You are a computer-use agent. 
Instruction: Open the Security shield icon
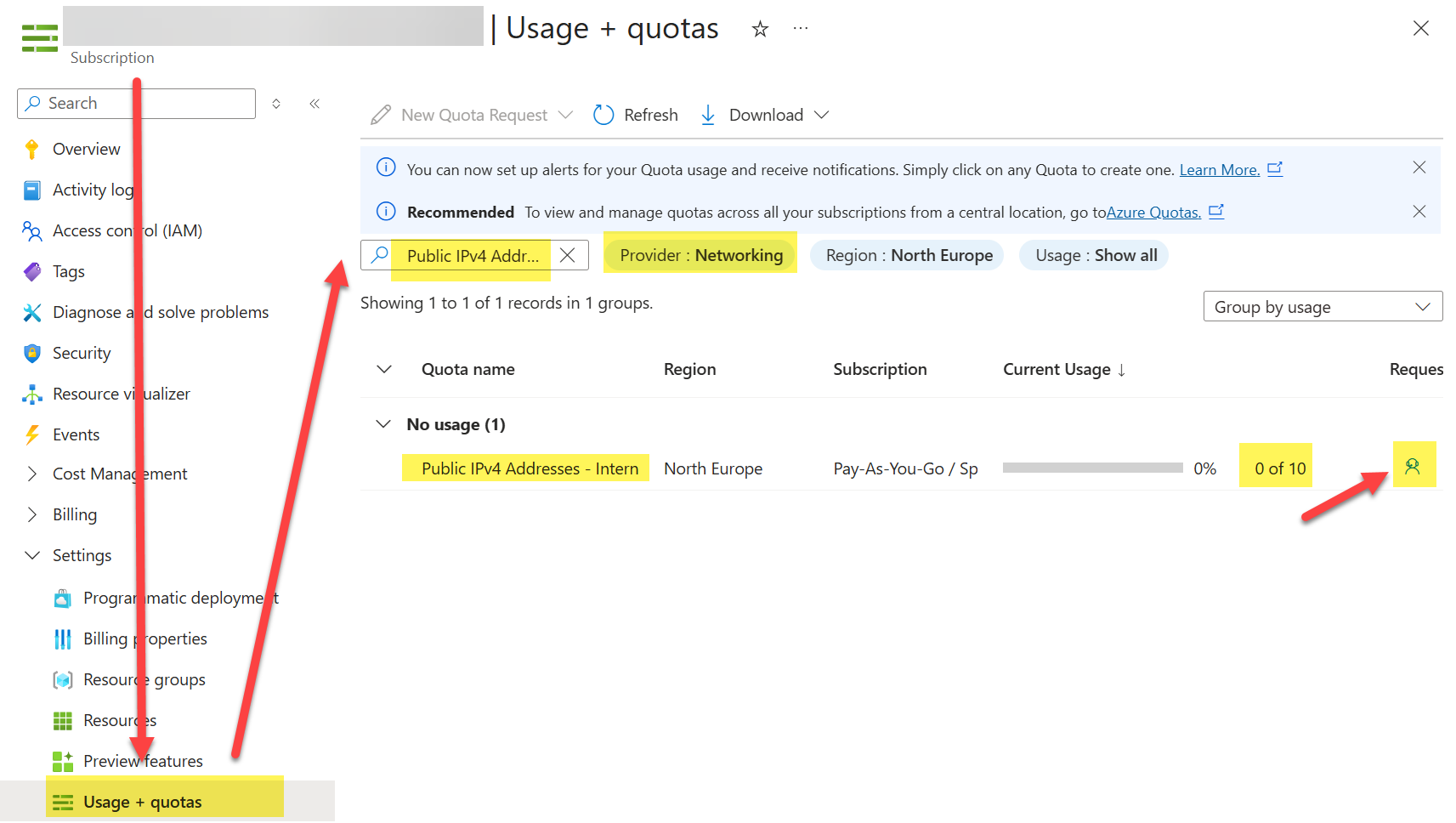32,354
